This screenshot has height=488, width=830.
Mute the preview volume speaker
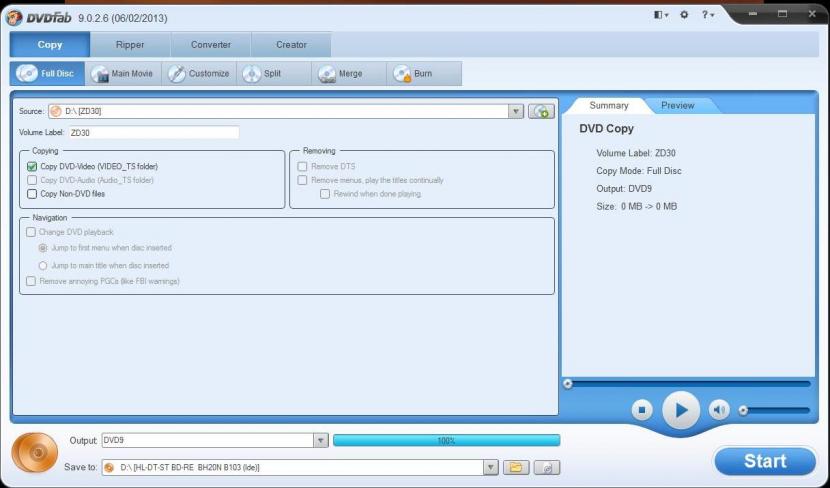[x=719, y=410]
